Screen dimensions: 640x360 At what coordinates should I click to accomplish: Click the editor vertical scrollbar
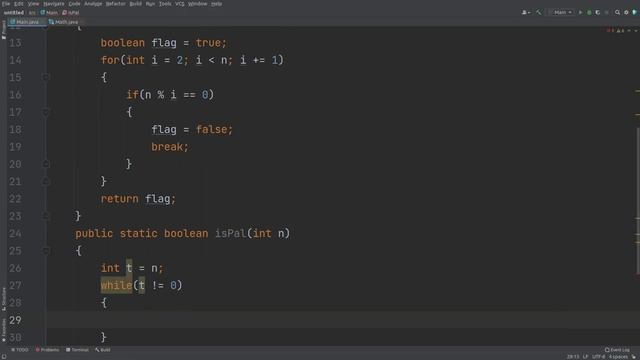click(638, 201)
